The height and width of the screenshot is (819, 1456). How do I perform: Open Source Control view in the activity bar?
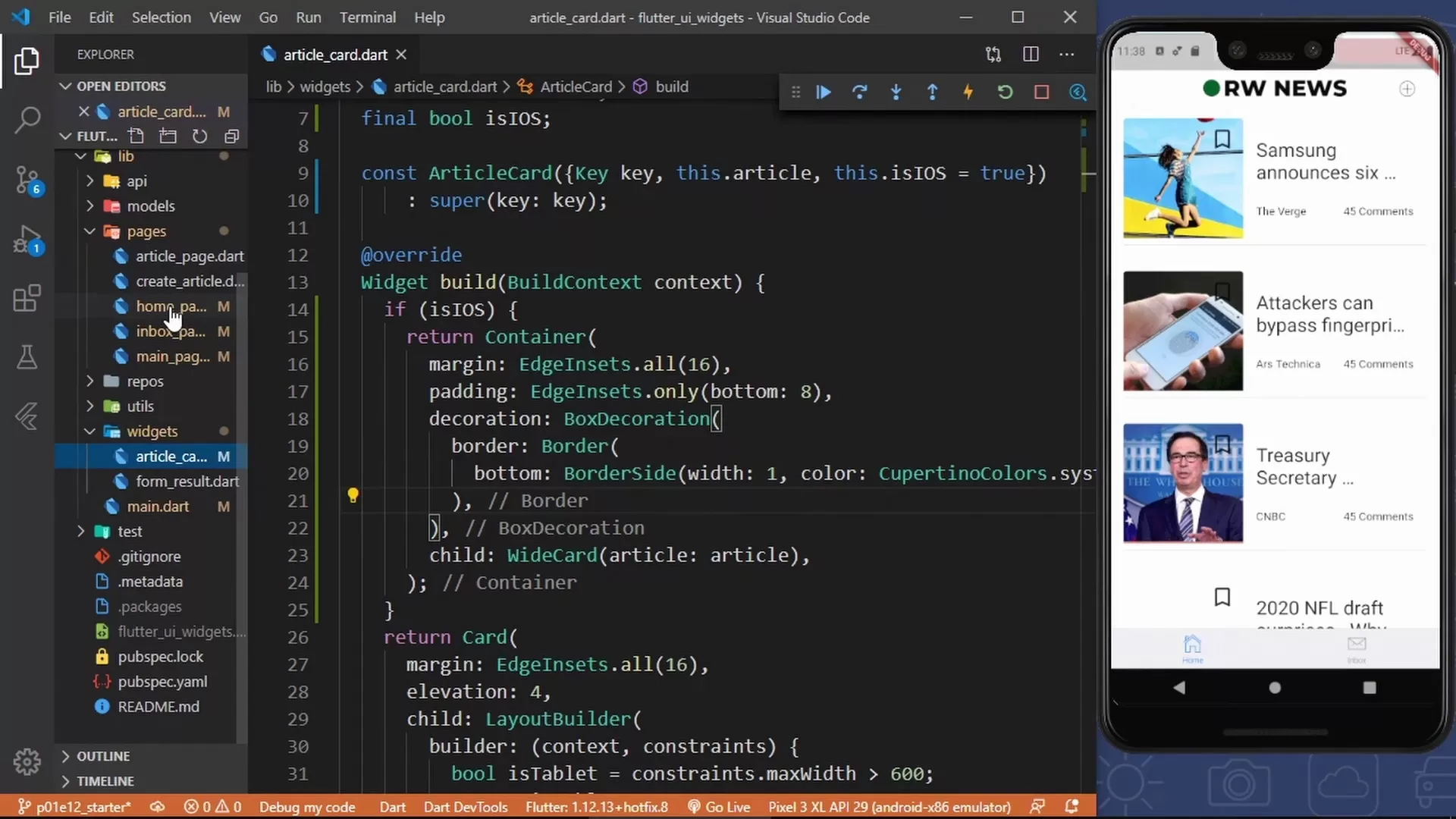[27, 180]
